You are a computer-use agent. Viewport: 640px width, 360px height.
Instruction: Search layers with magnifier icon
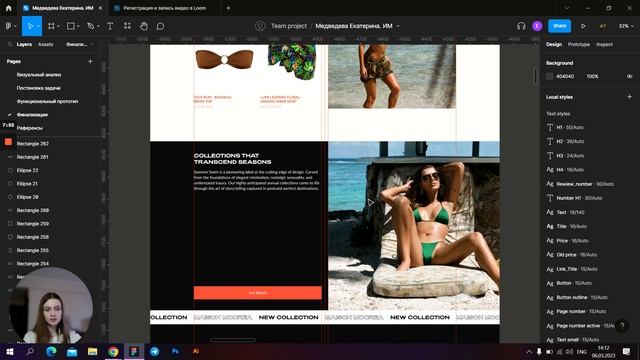tap(9, 44)
